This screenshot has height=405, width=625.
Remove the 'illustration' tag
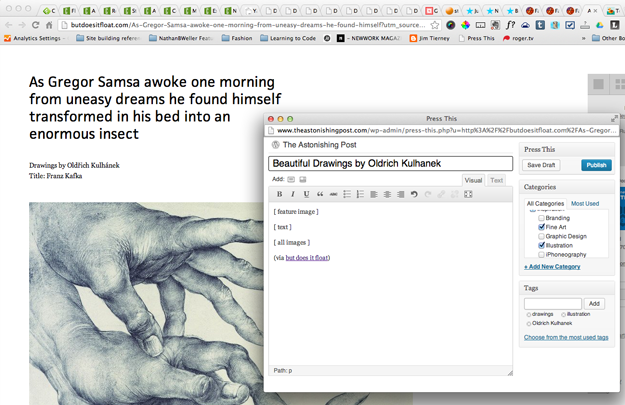tap(564, 315)
